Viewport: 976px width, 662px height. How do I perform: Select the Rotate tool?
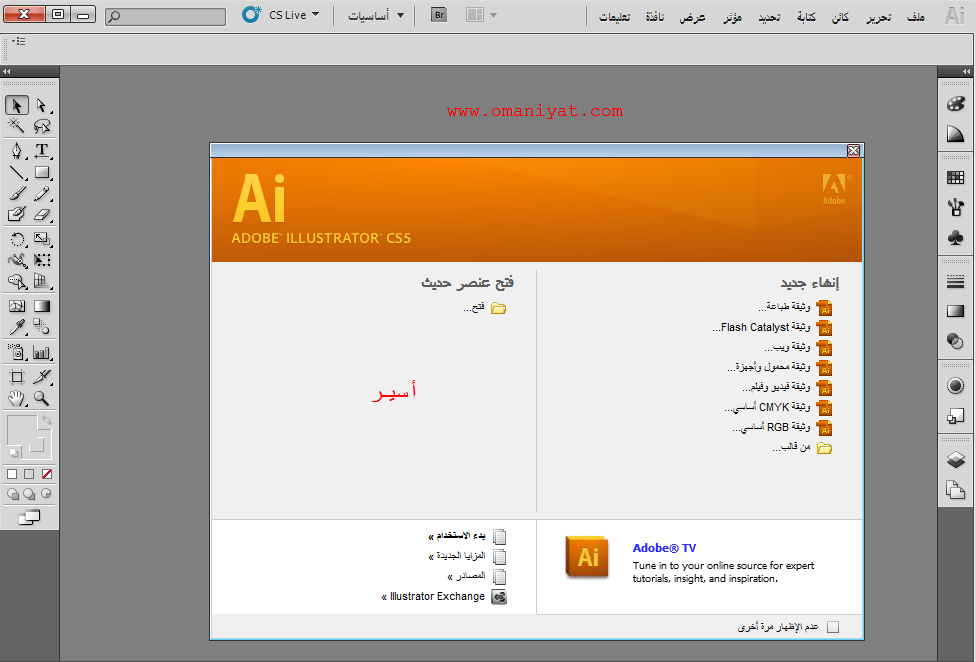[x=17, y=239]
